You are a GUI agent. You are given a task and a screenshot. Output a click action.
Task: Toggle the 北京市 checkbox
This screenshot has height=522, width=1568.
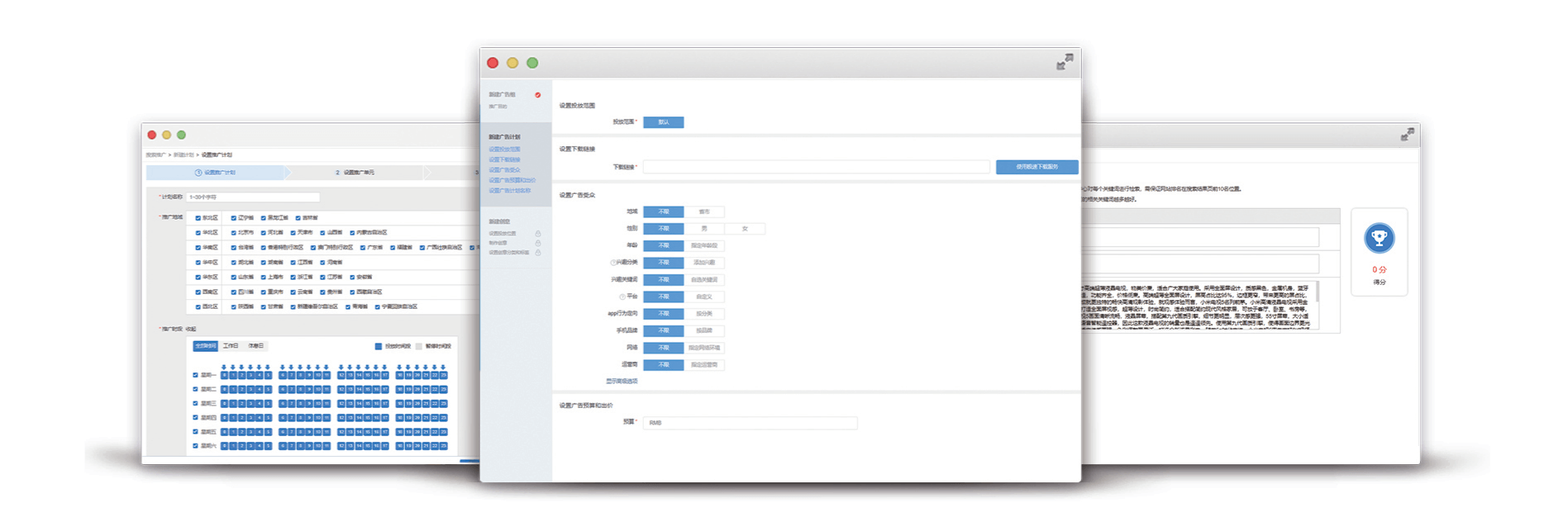(x=233, y=233)
